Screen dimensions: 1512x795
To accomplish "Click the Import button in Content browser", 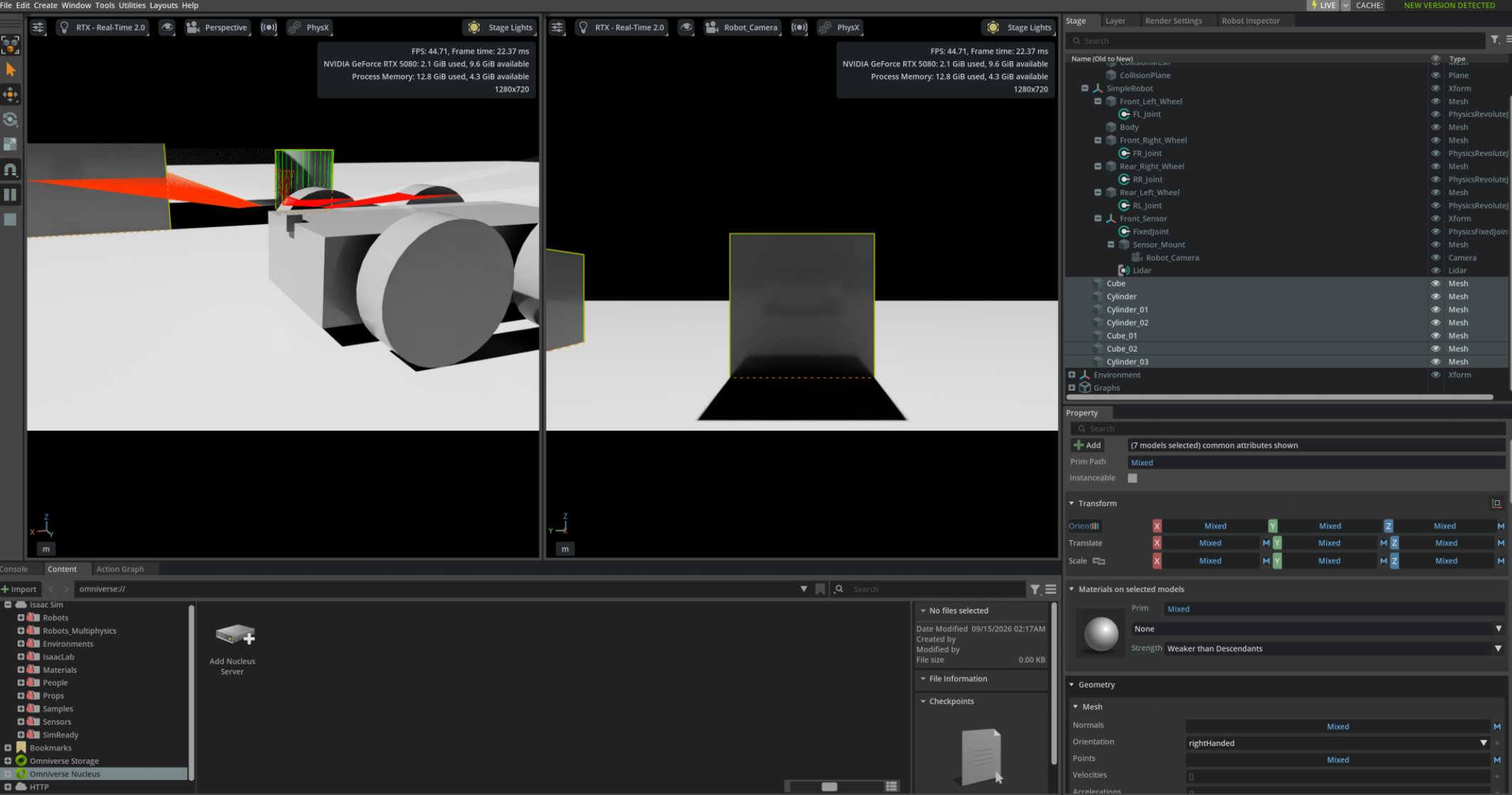I will pos(19,589).
